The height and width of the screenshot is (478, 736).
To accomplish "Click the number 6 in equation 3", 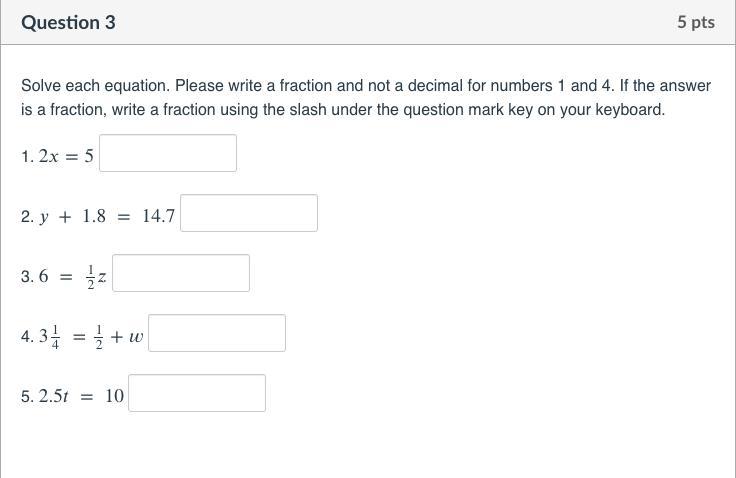I will (43, 276).
